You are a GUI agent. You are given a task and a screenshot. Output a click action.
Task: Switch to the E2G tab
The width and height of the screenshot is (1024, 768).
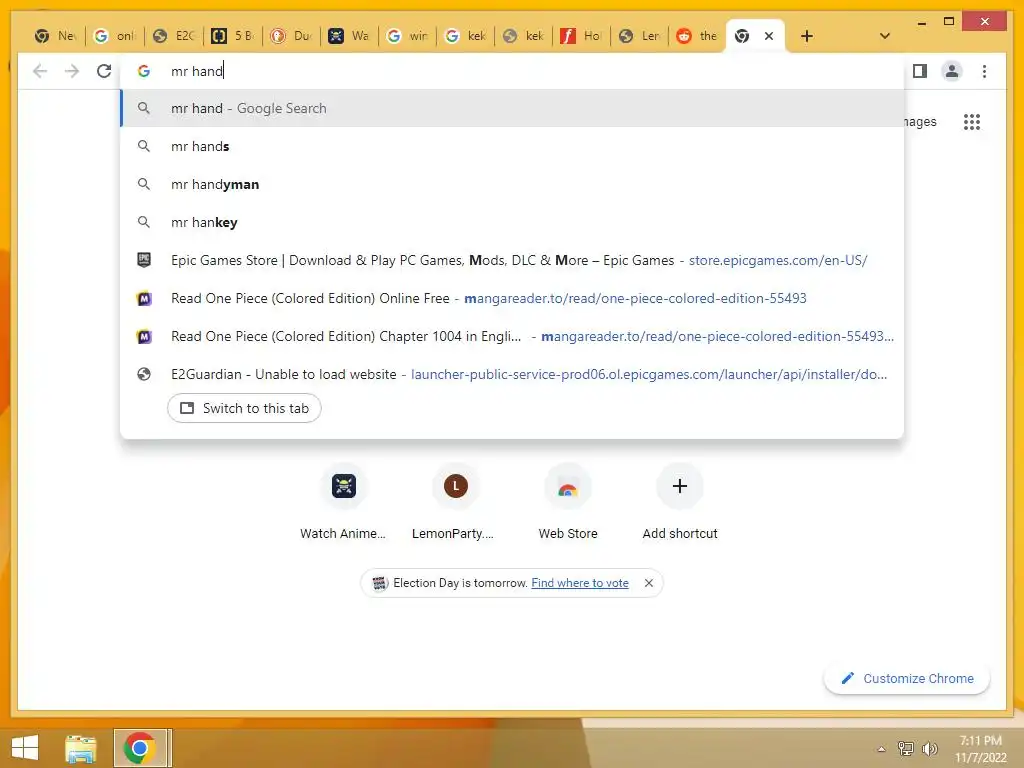pos(173,36)
